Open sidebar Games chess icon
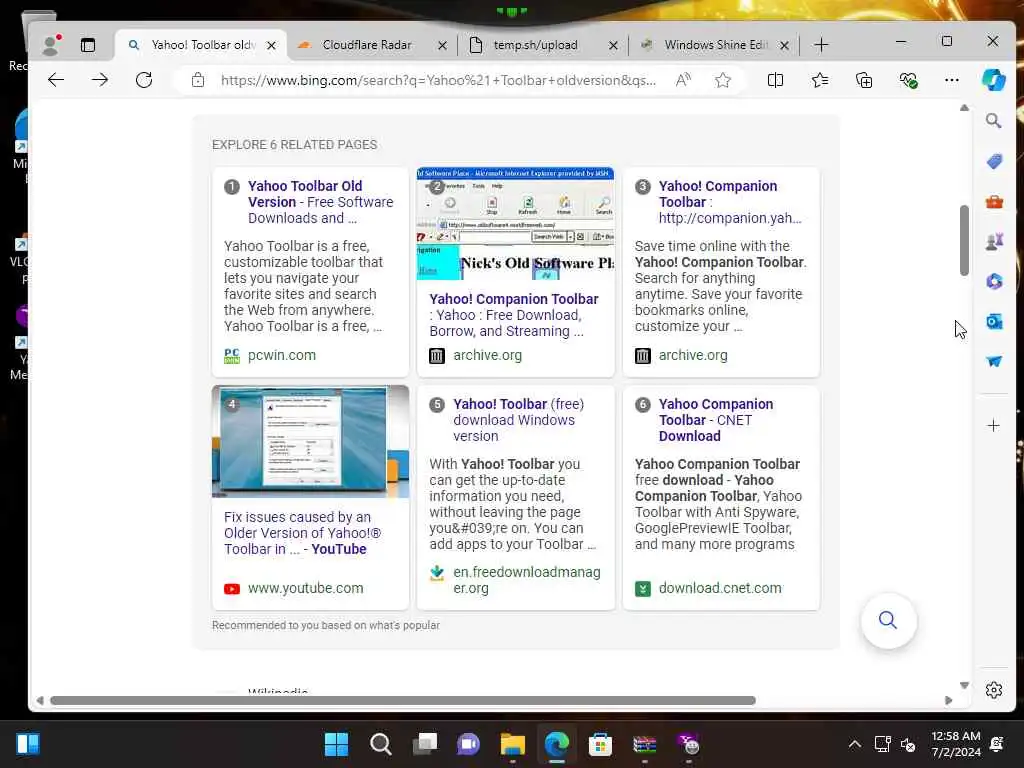This screenshot has height=768, width=1024. [x=994, y=242]
